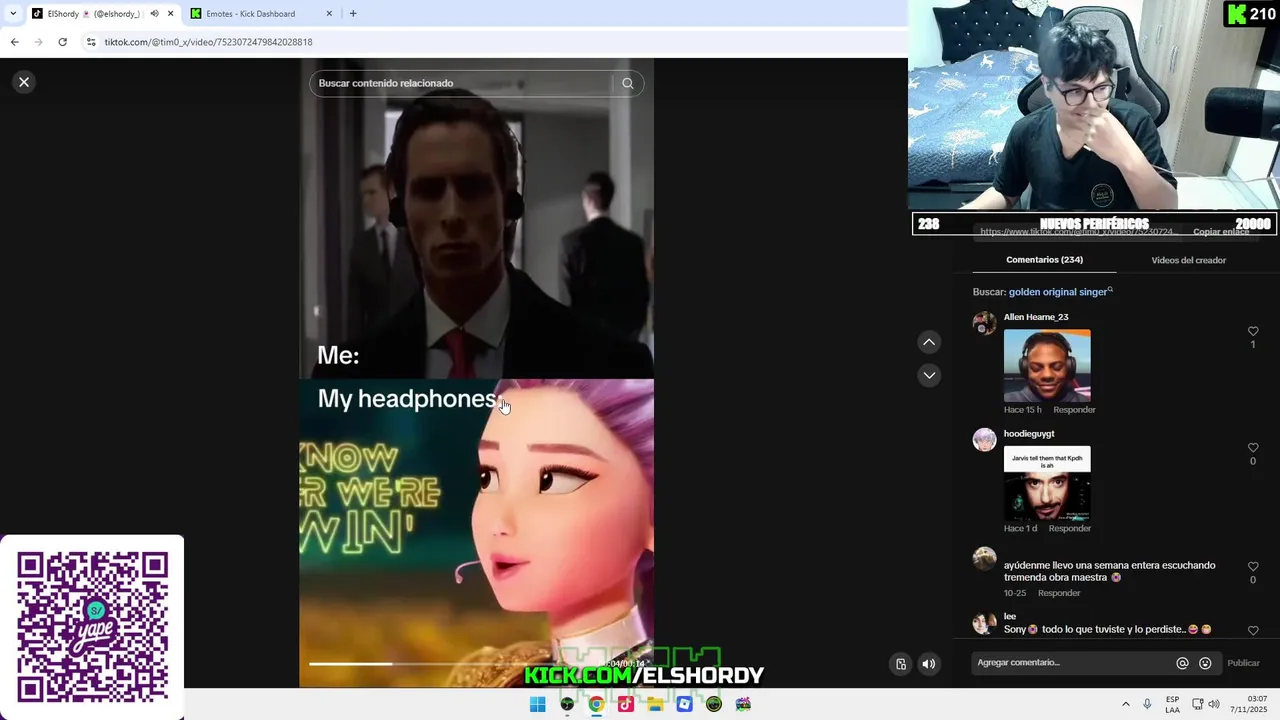1280x720 pixels.
Task: Close the TikTok video viewer with X
Action: (24, 82)
